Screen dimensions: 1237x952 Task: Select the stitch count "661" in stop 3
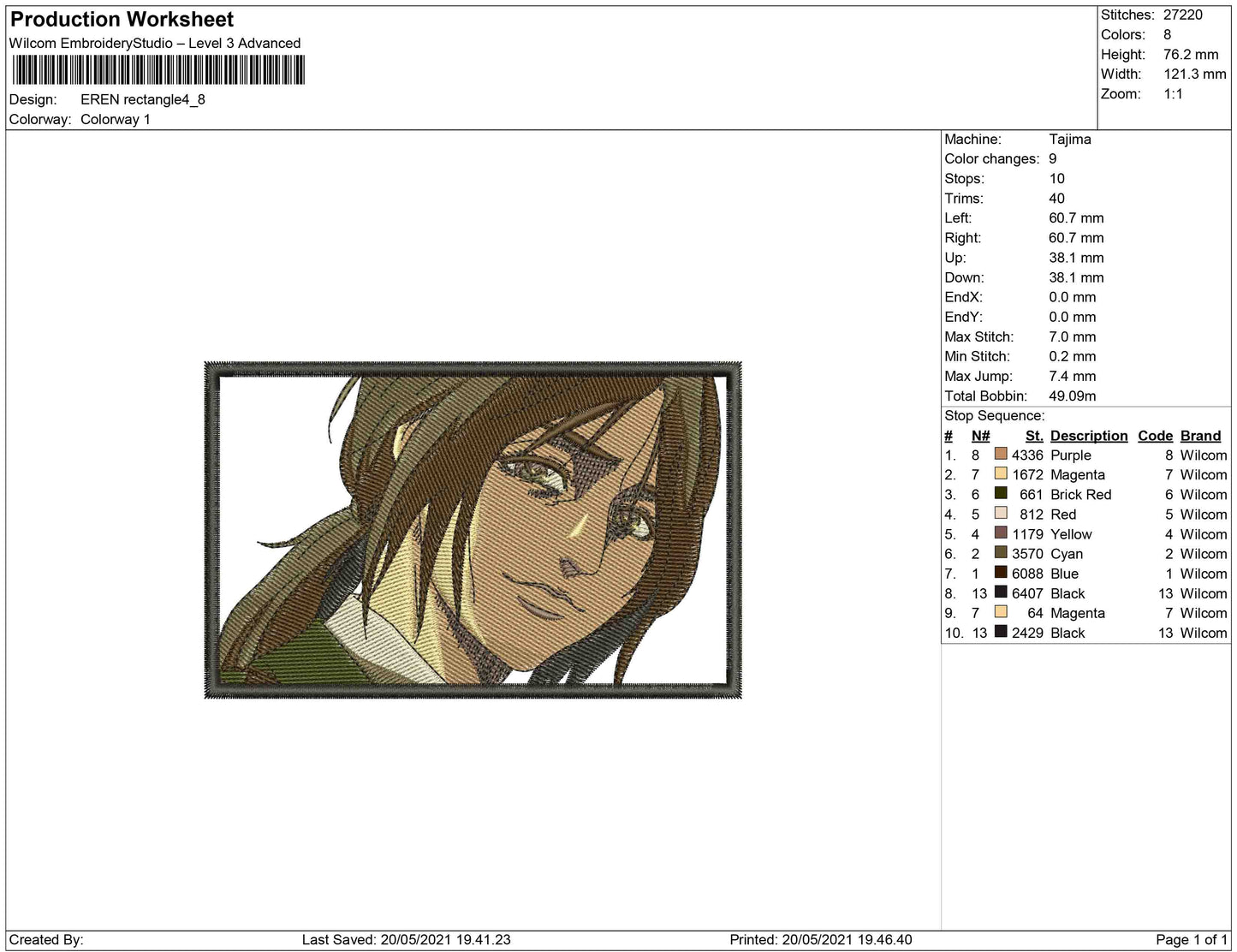coord(1032,494)
